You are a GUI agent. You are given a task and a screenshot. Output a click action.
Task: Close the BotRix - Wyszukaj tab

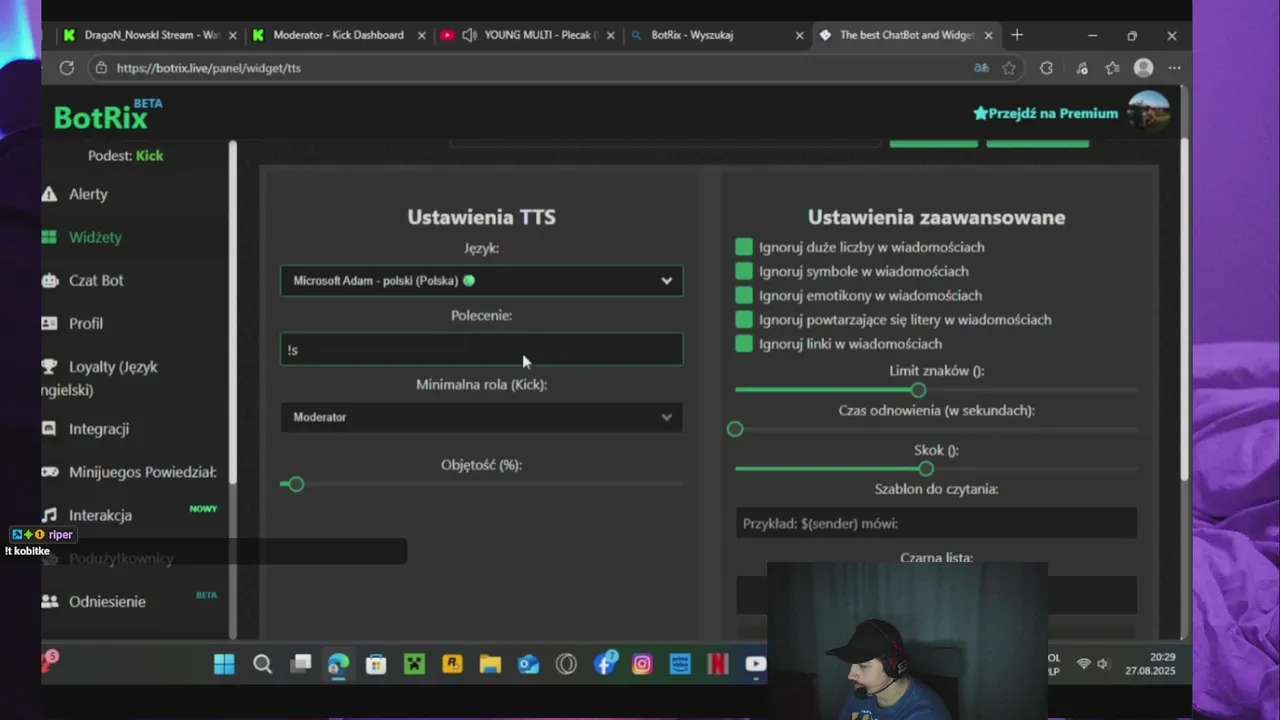799,35
